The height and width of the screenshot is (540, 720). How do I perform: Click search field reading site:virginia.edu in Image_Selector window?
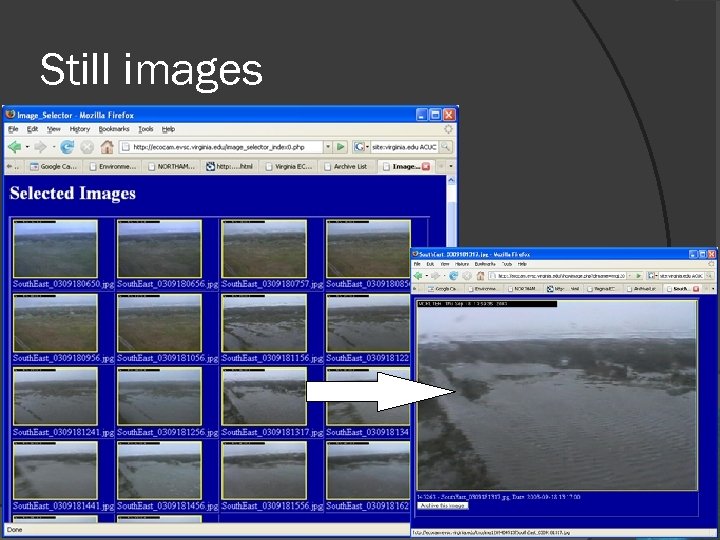coord(405,147)
